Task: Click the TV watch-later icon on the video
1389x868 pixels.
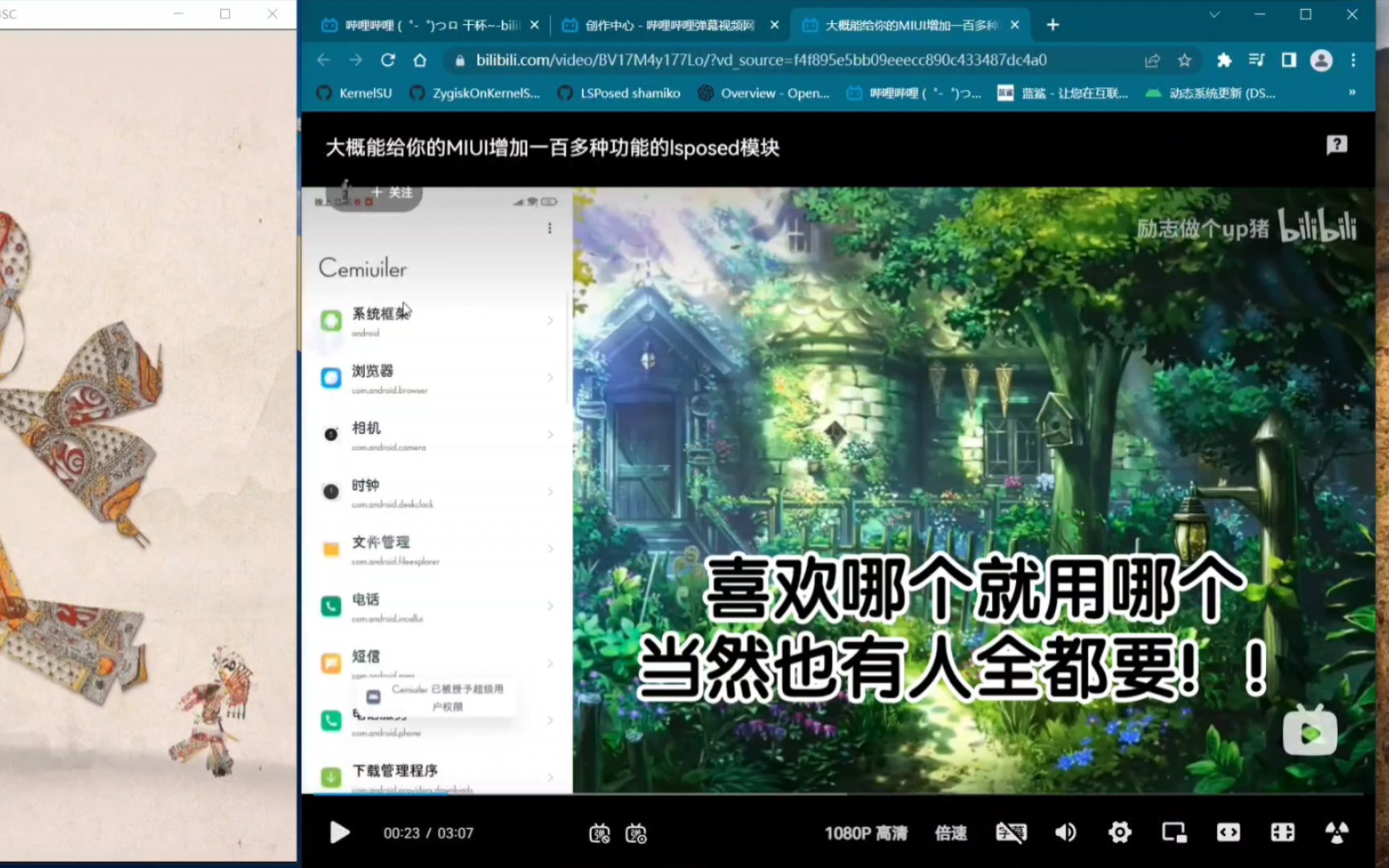Action: pyautogui.click(x=1310, y=731)
